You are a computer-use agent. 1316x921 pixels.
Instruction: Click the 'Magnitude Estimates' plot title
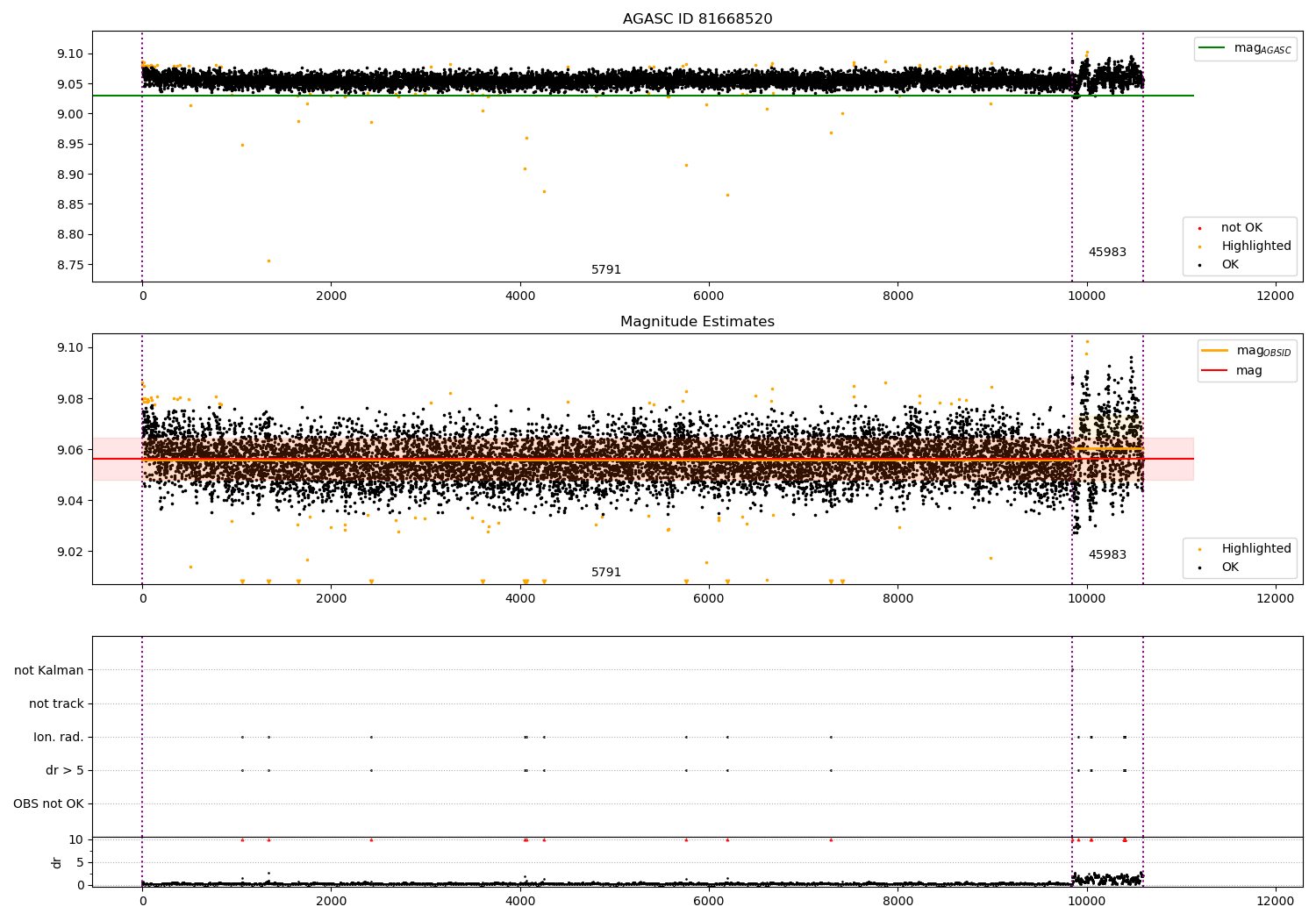click(697, 322)
